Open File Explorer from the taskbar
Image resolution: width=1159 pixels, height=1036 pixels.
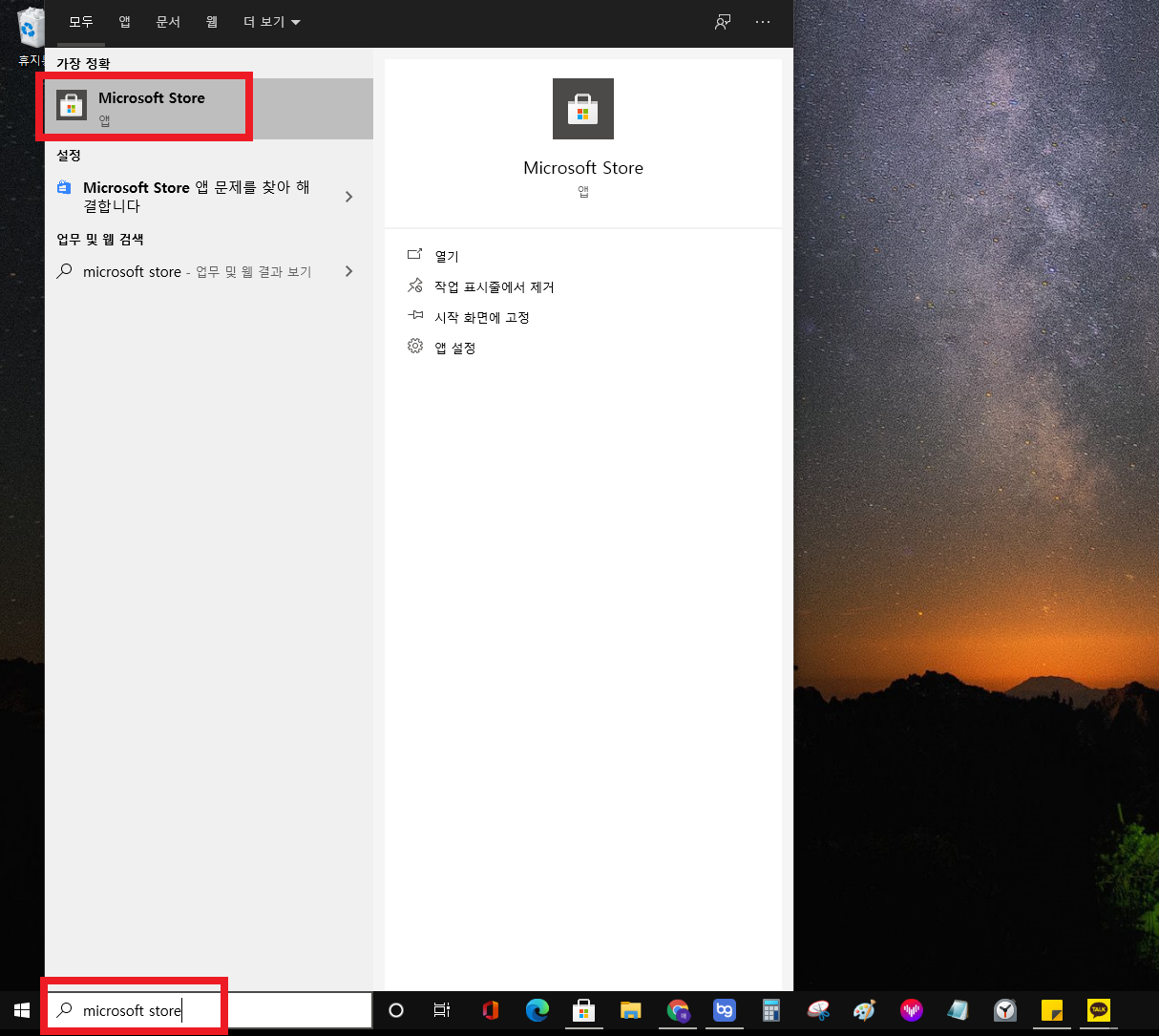pos(630,1010)
